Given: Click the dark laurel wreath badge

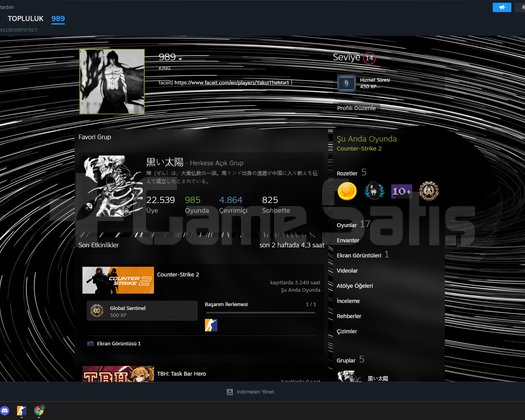Looking at the screenshot, I should (374, 191).
